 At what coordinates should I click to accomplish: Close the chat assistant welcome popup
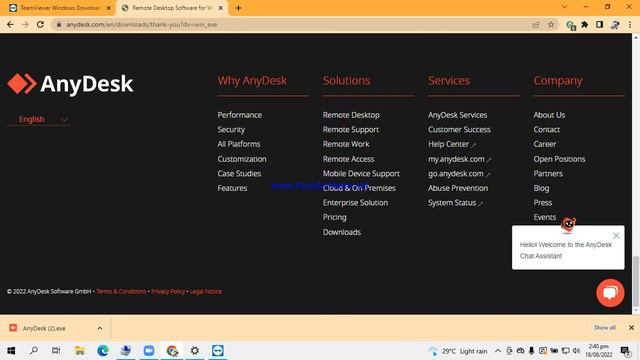coord(616,236)
